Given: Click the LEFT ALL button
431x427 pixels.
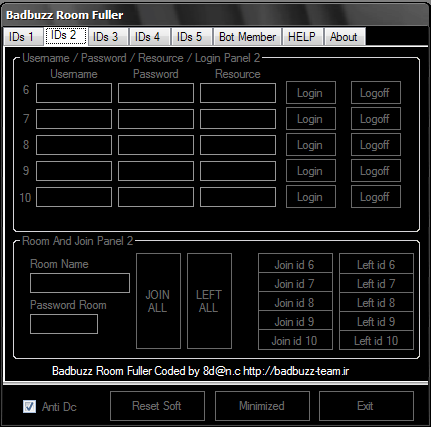Looking at the screenshot, I should click(209, 301).
